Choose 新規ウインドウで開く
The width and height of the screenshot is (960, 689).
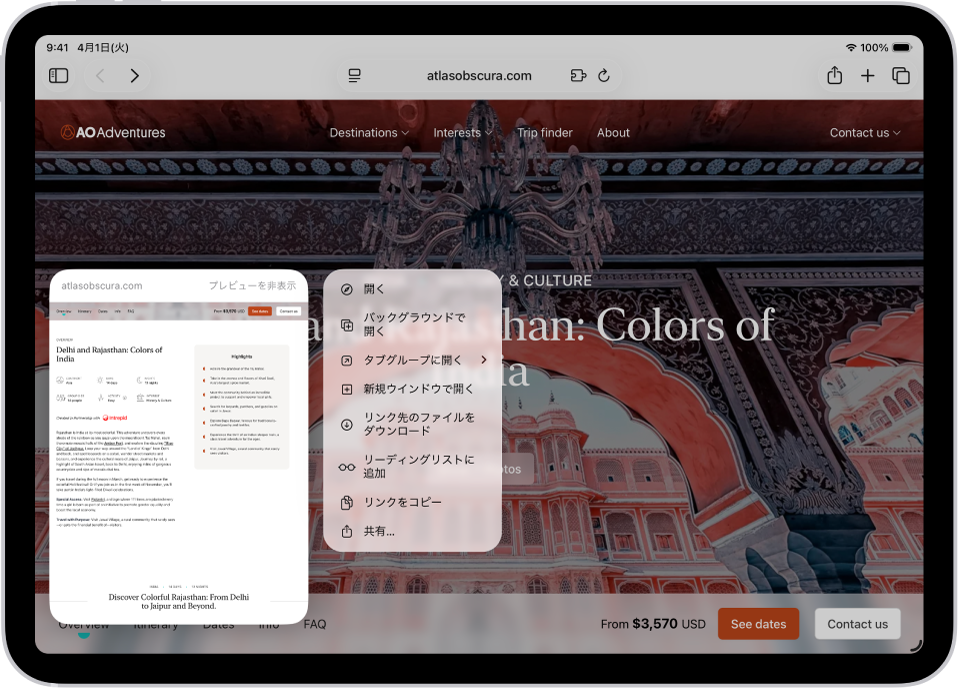(x=413, y=389)
